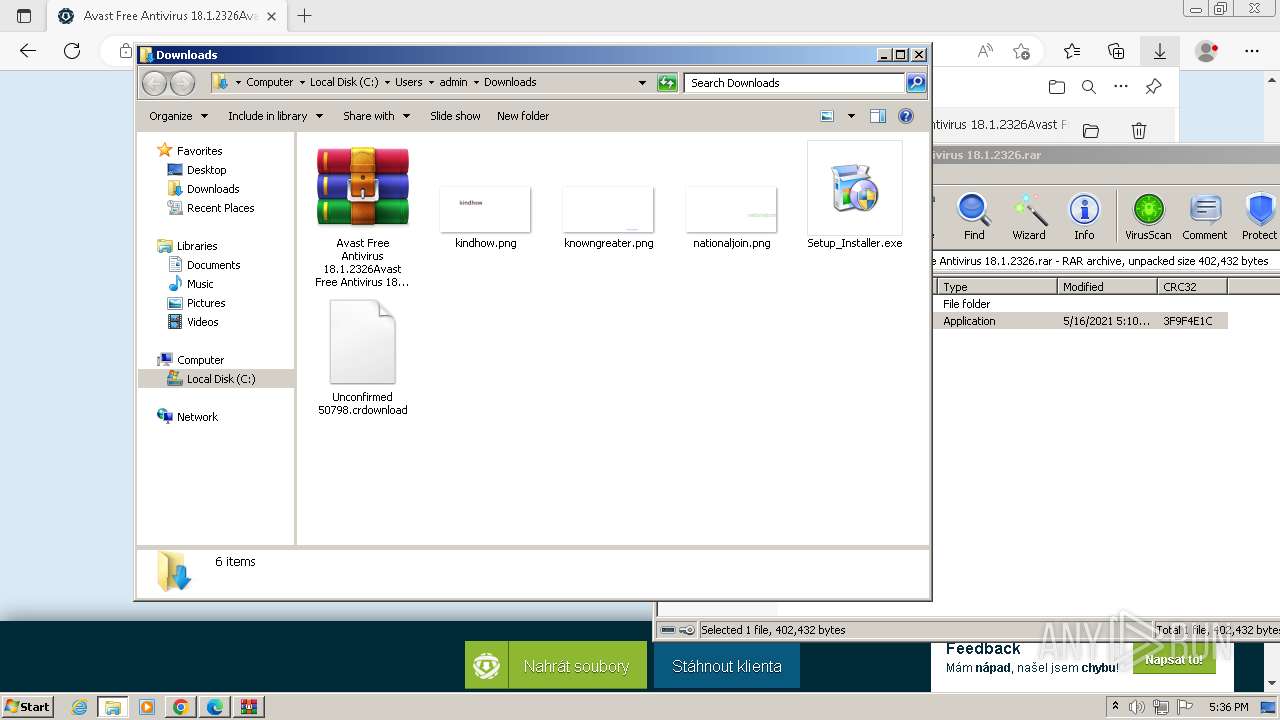Click admin in the address breadcrumb
Screen dimensions: 1280x720
tap(453, 83)
